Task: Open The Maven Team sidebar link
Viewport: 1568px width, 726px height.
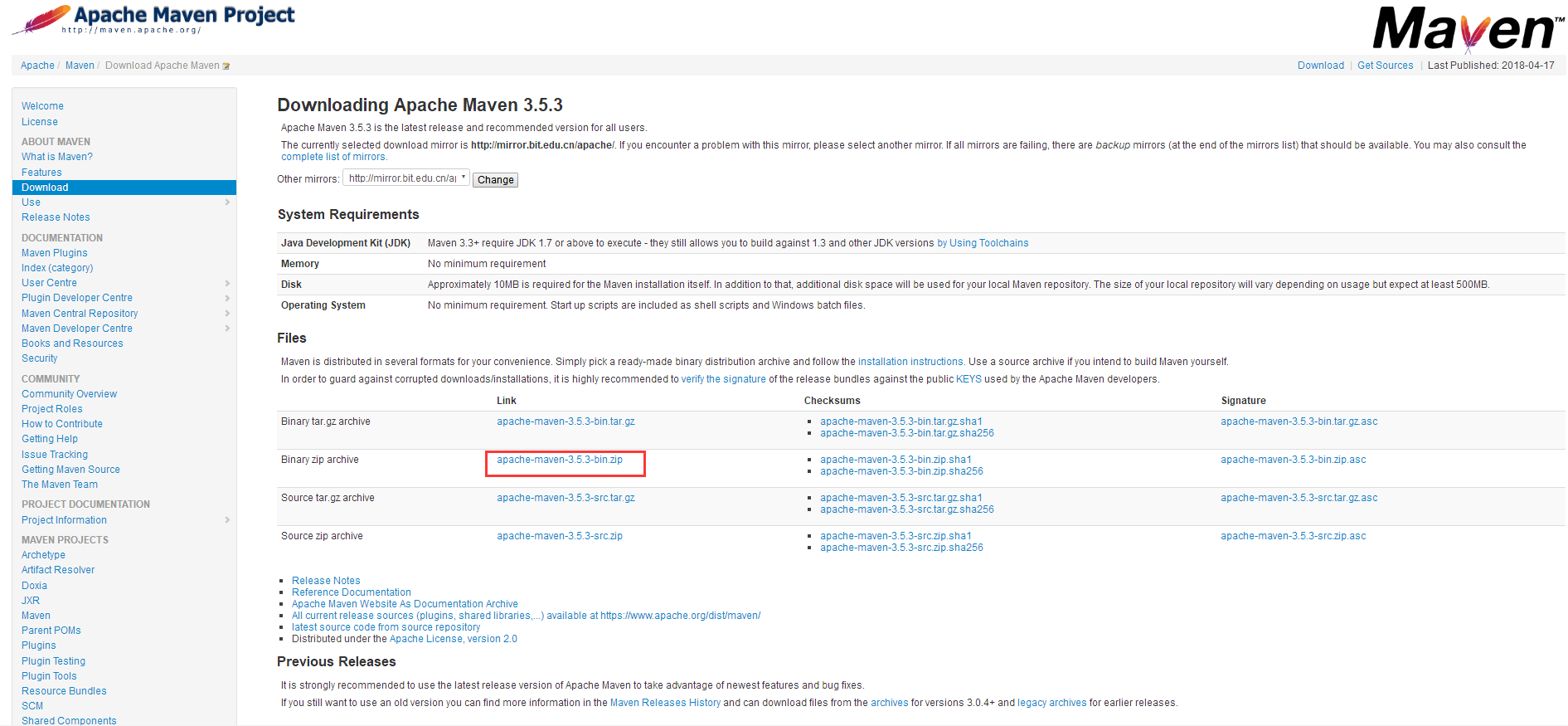Action: click(60, 485)
